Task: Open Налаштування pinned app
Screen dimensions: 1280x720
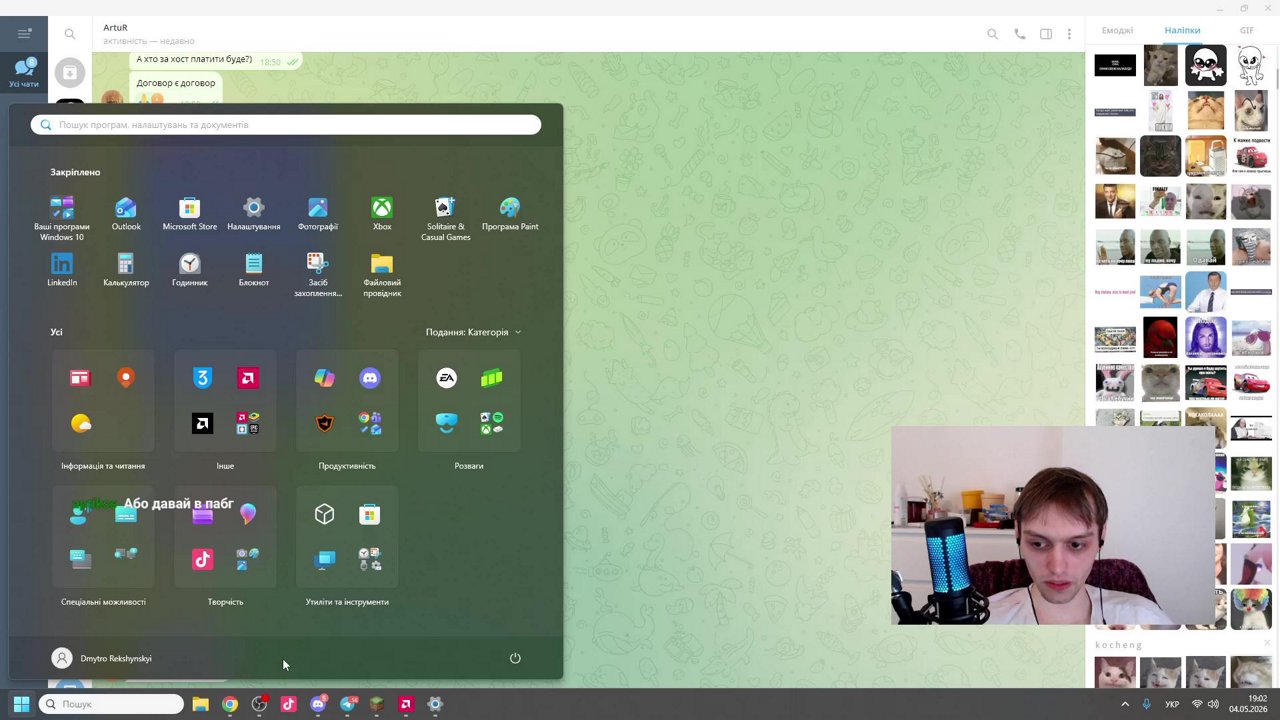Action: coord(254,214)
